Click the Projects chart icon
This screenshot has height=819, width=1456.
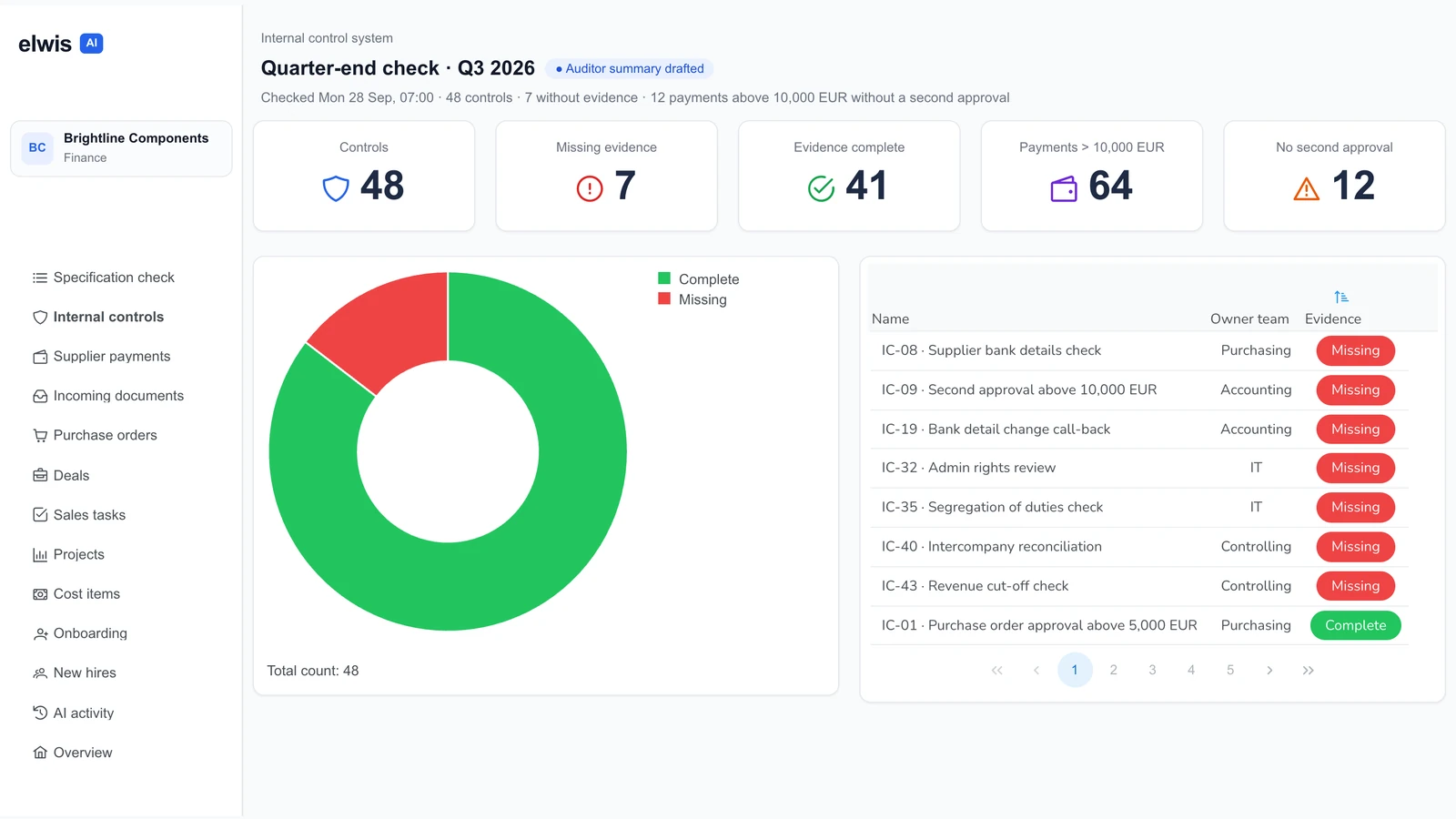tap(40, 554)
